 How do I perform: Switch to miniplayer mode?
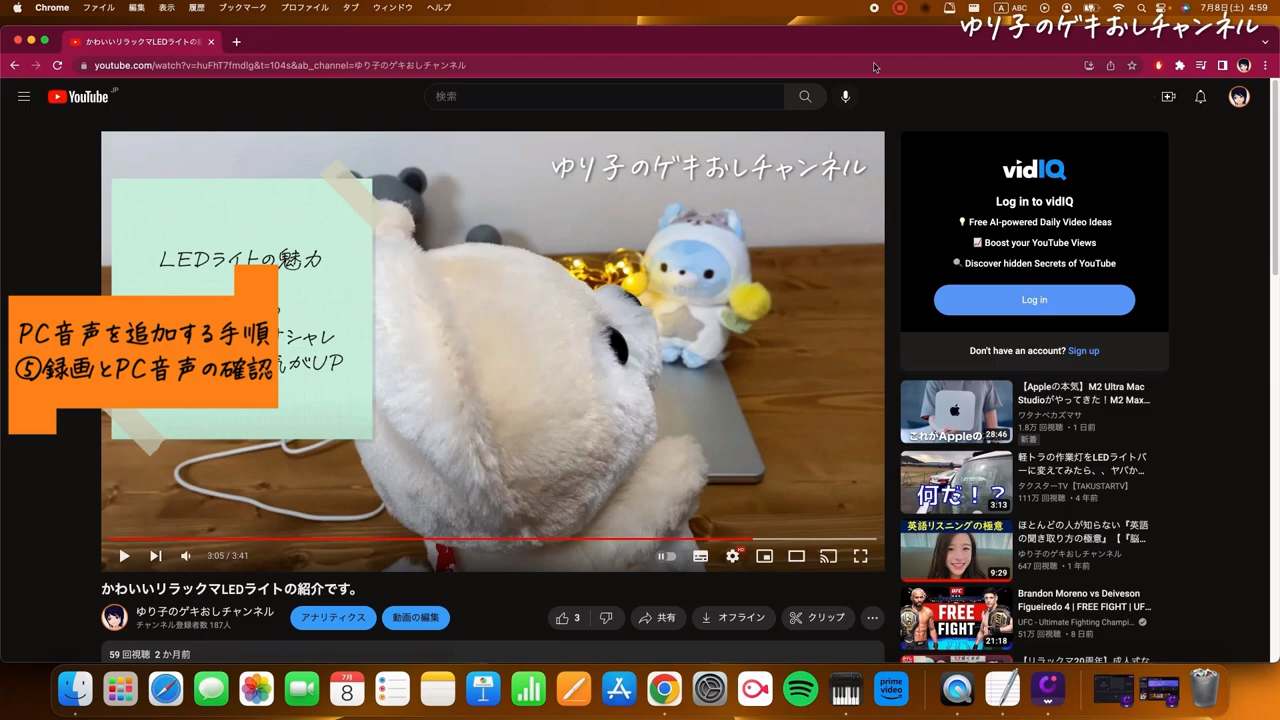[765, 556]
